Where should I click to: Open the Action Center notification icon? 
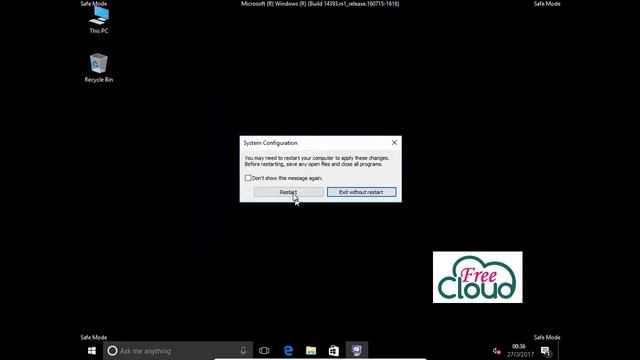pos(546,351)
